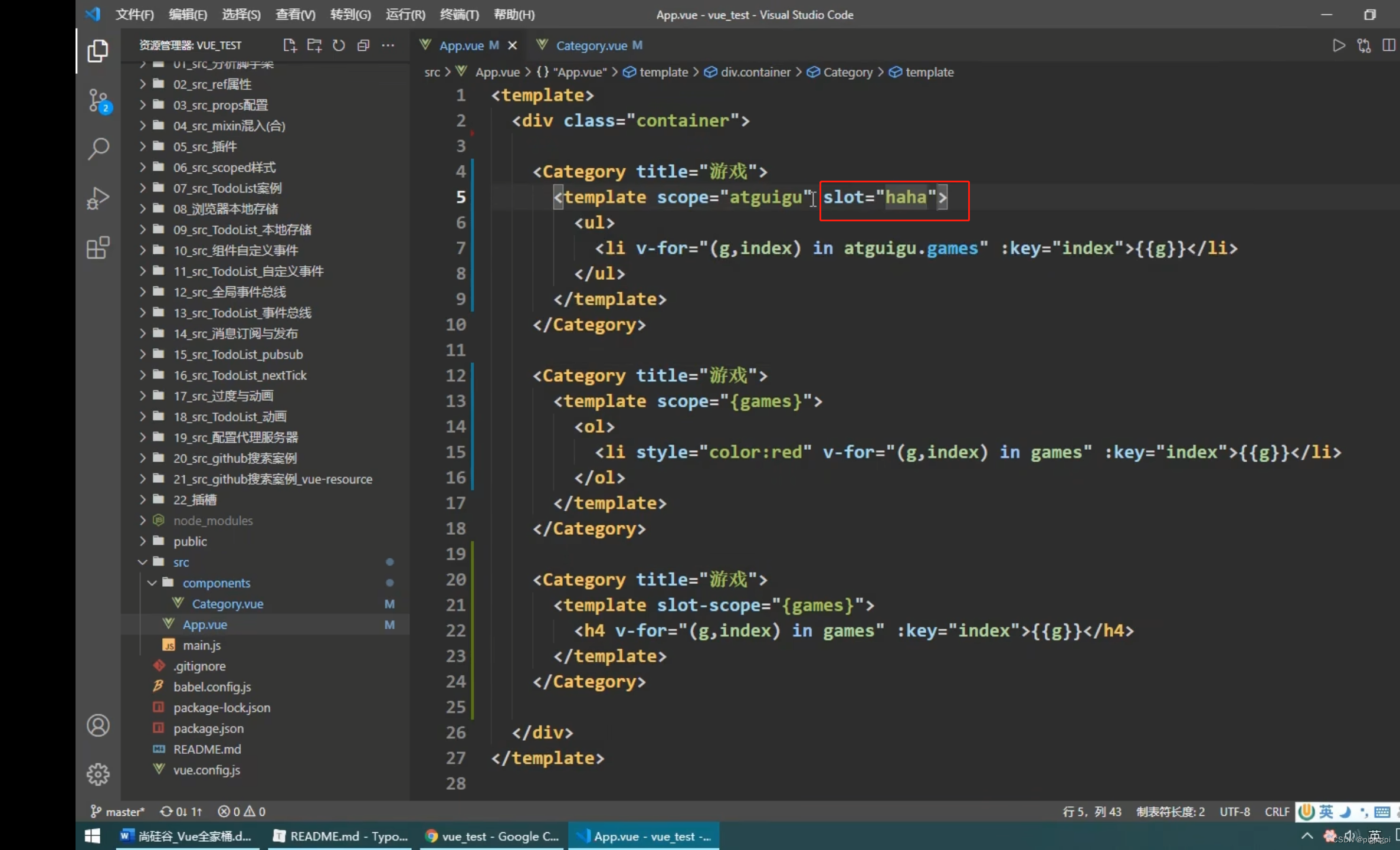Viewport: 1400px width, 850px height.
Task: Change the UTF-8 encoding setting
Action: pos(1235,812)
